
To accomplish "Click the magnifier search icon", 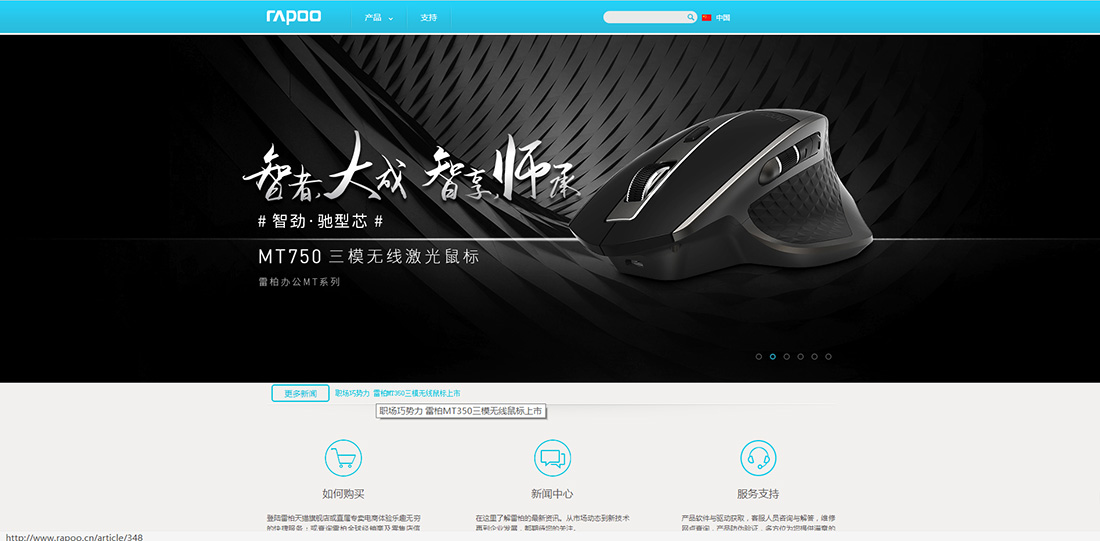I will [691, 18].
